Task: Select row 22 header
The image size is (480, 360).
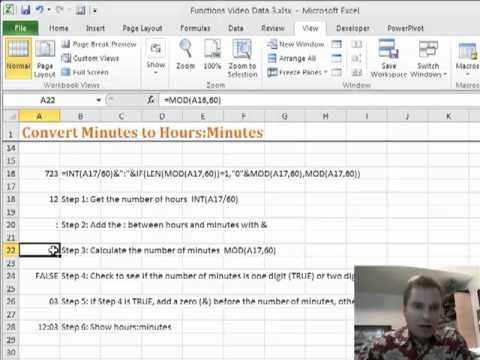Action: 11,250
